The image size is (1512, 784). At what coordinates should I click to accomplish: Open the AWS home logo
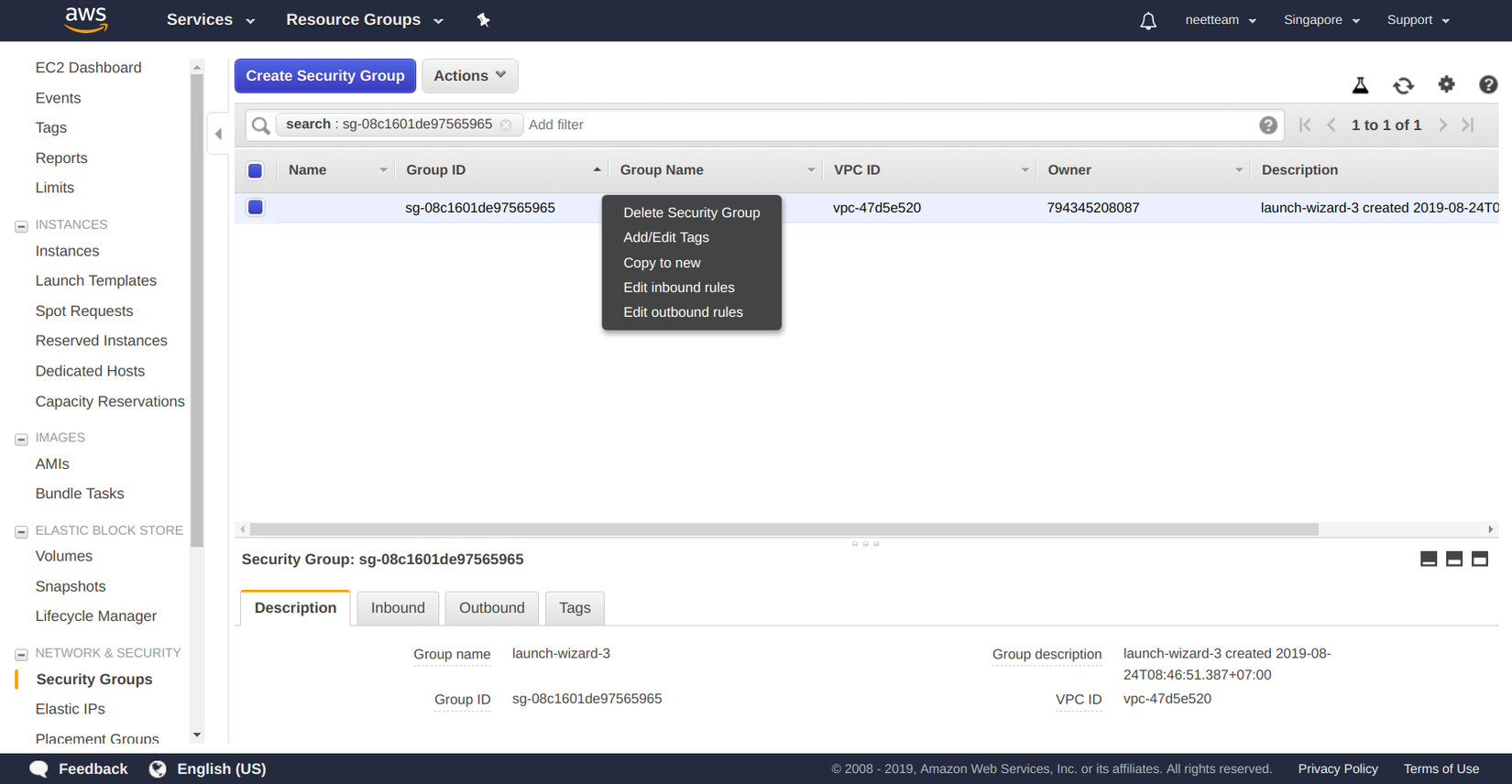(86, 19)
